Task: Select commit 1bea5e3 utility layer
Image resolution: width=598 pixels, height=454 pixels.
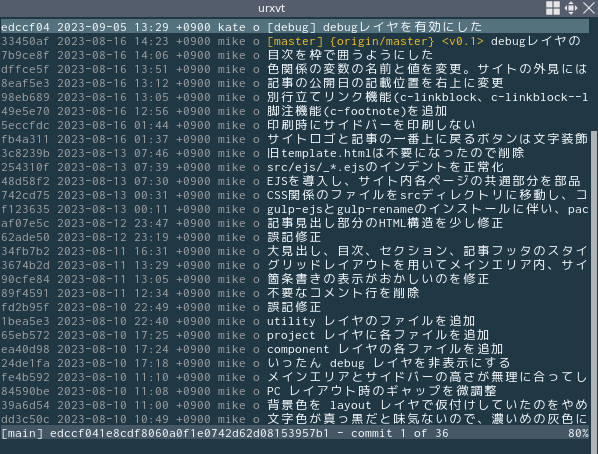Action: (x=295, y=321)
